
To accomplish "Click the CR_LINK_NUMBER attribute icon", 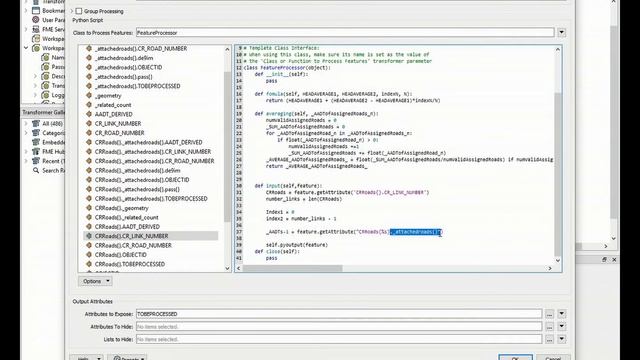I will pyautogui.click(x=89, y=123).
